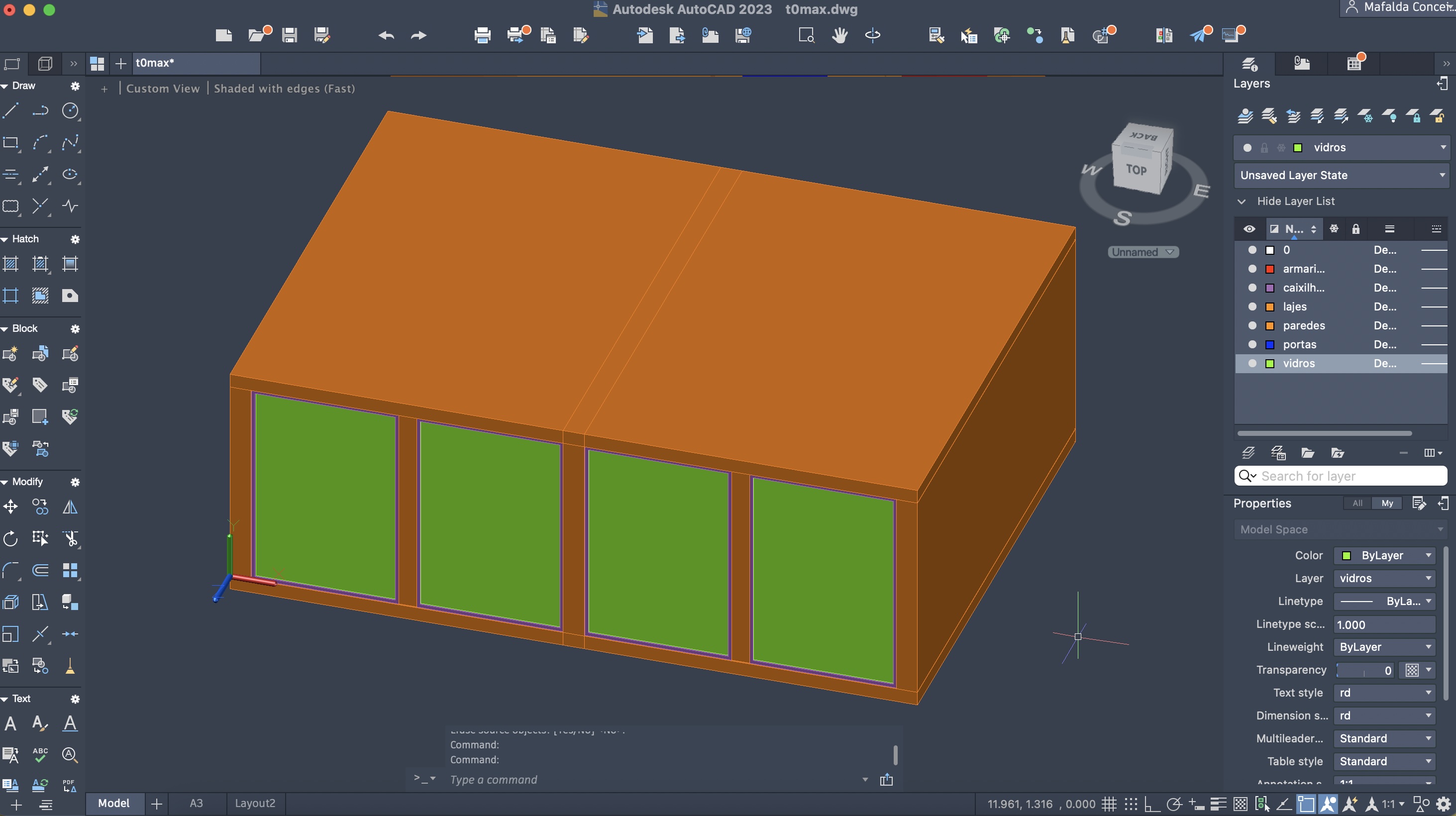Switch to the A3 layout tab

(x=196, y=803)
